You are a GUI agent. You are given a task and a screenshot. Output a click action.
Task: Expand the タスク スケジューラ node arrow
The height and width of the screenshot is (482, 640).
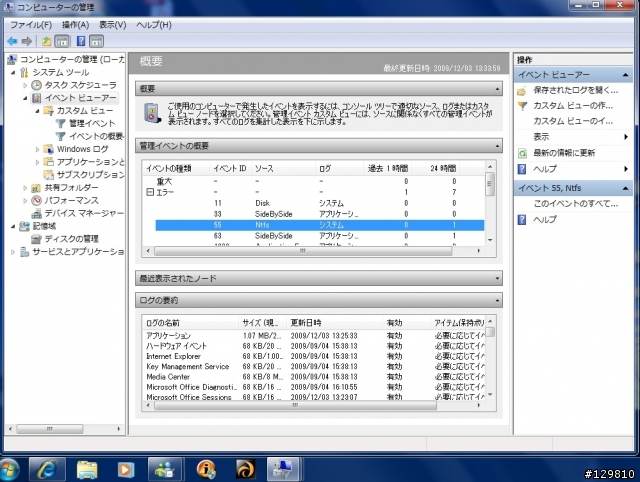click(25, 85)
